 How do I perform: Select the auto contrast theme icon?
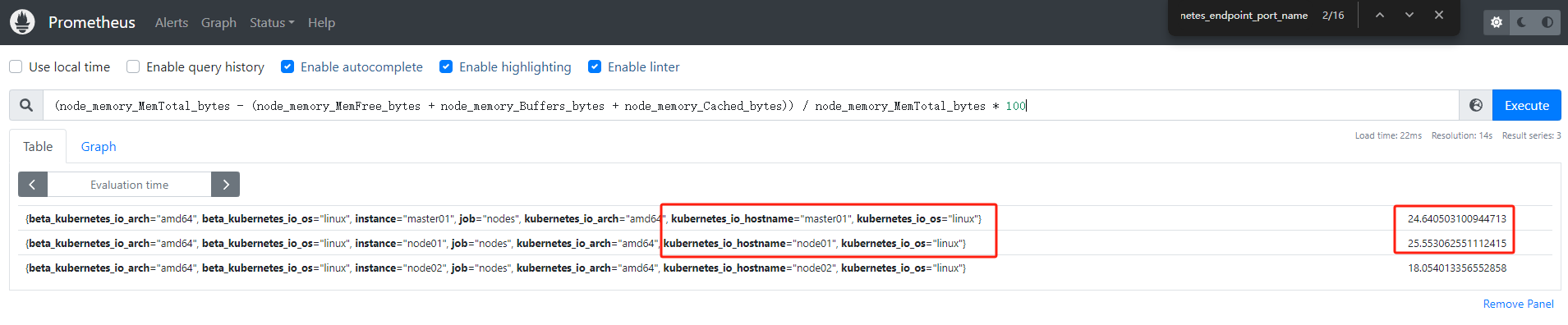pos(1547,22)
